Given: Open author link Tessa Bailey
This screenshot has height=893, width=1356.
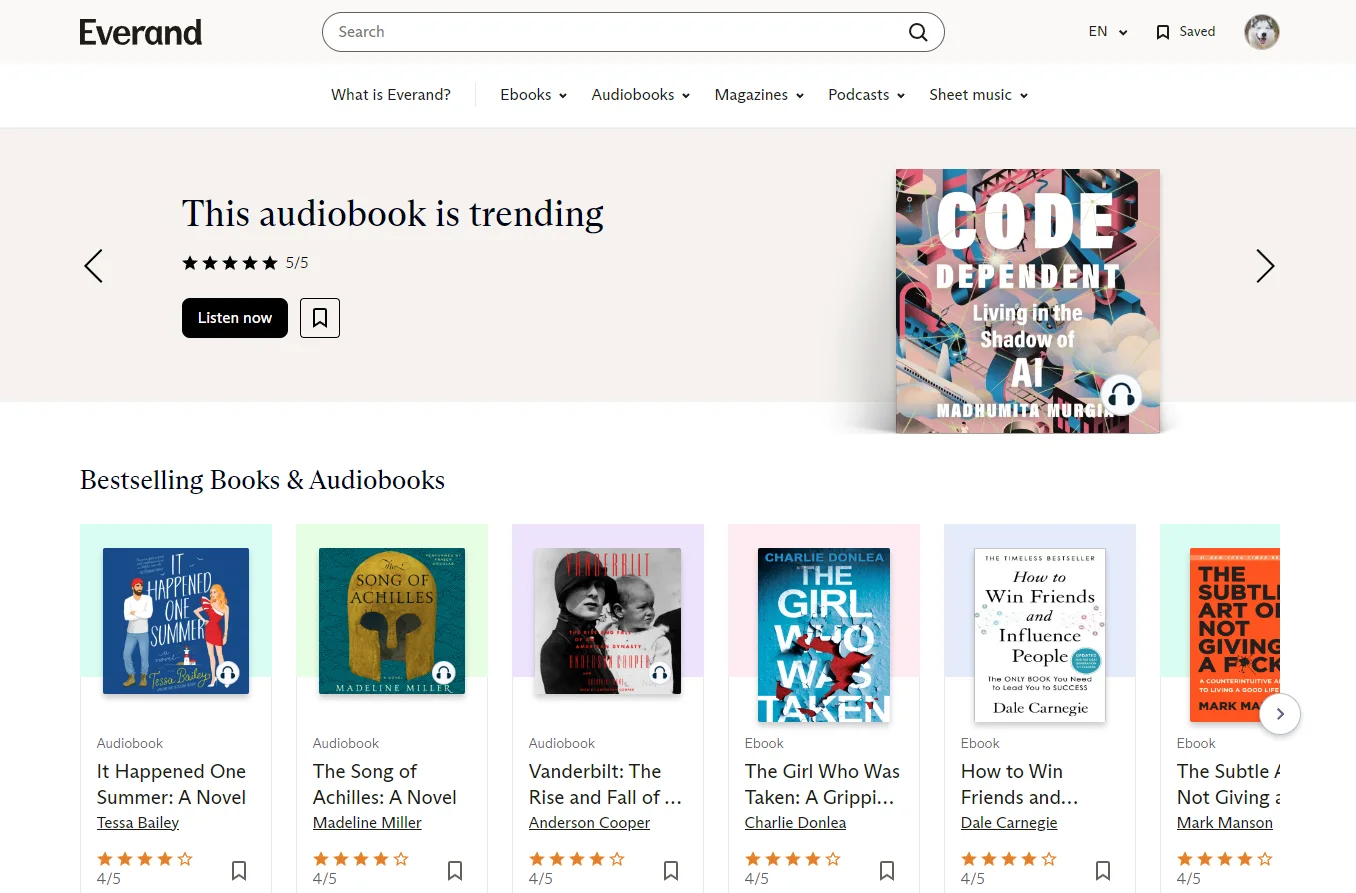Looking at the screenshot, I should (x=138, y=823).
